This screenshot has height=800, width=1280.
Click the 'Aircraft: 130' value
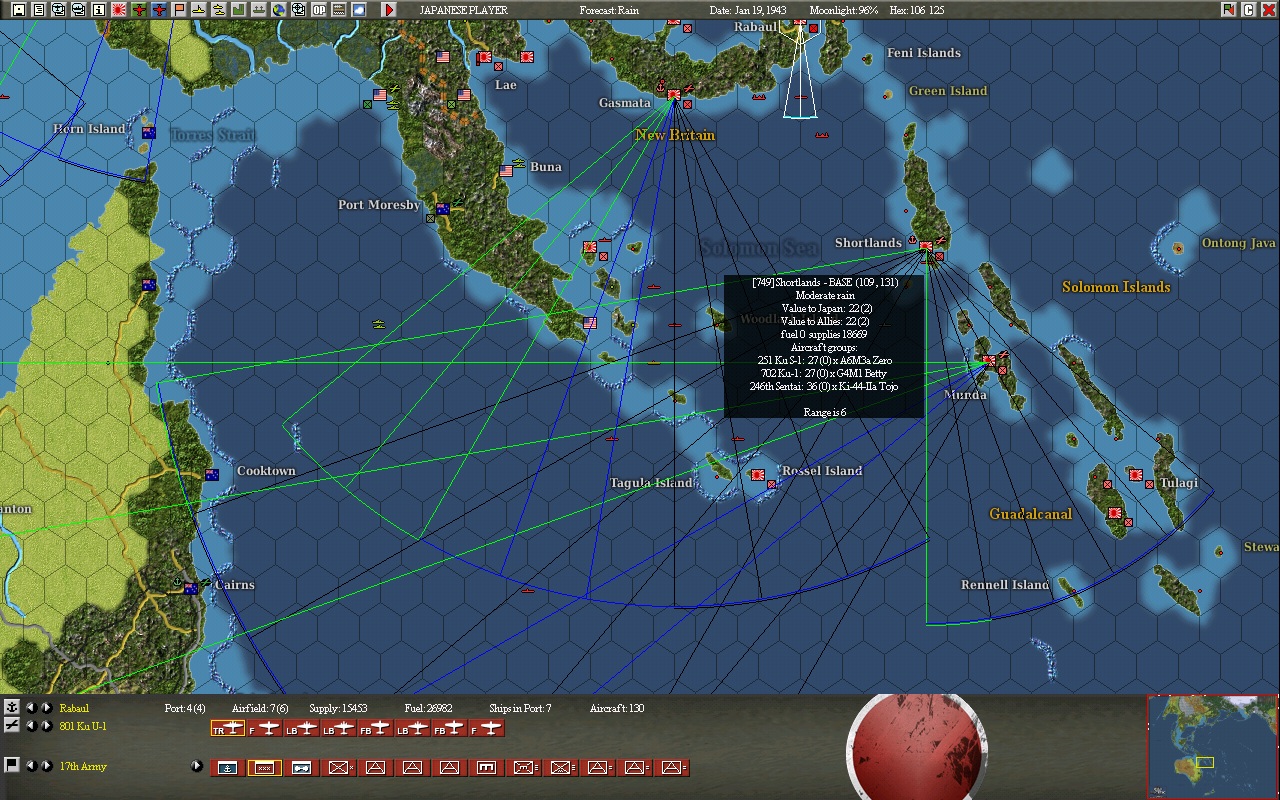[617, 708]
